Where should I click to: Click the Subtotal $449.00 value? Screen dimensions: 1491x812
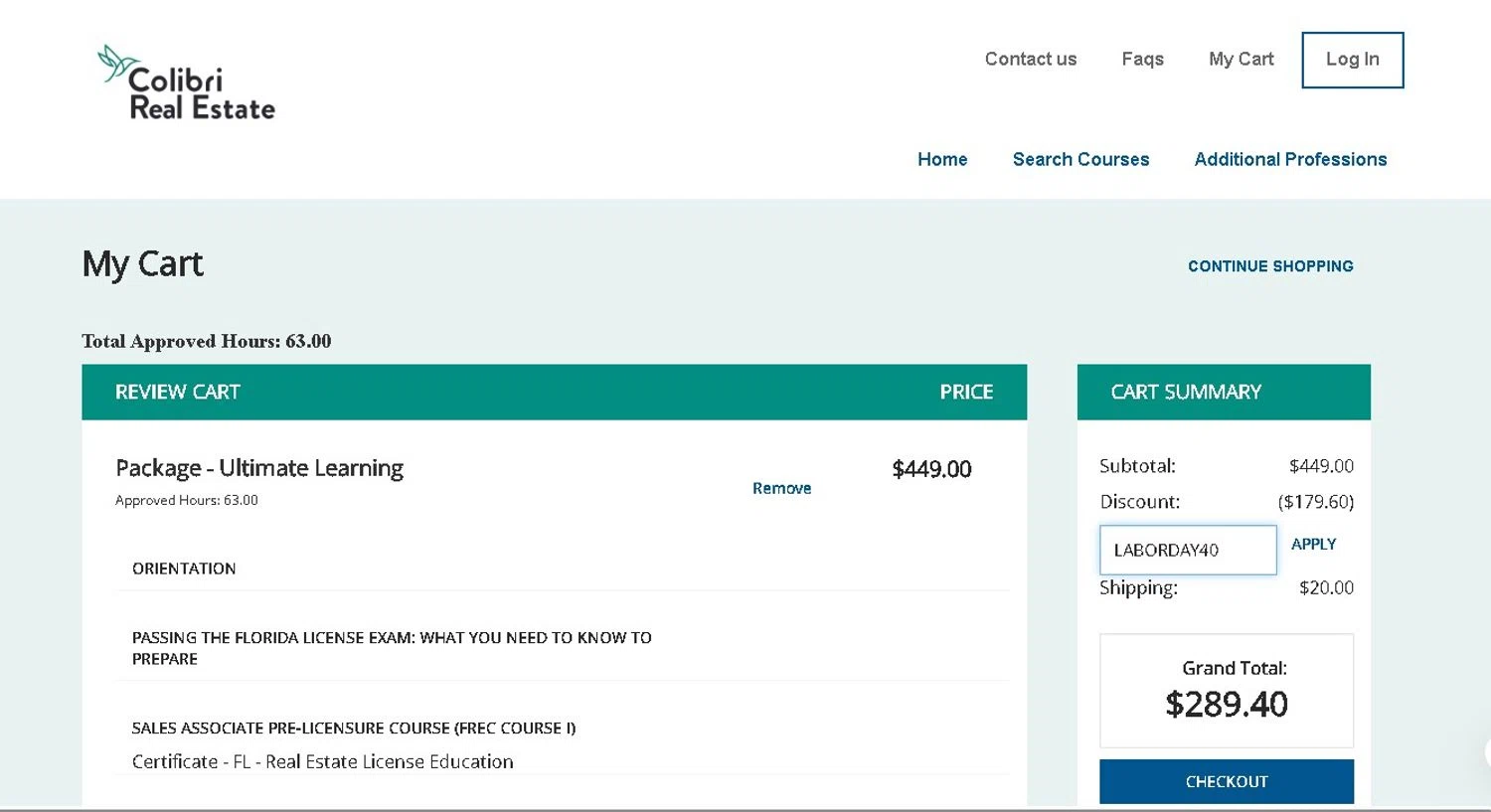(x=1321, y=466)
